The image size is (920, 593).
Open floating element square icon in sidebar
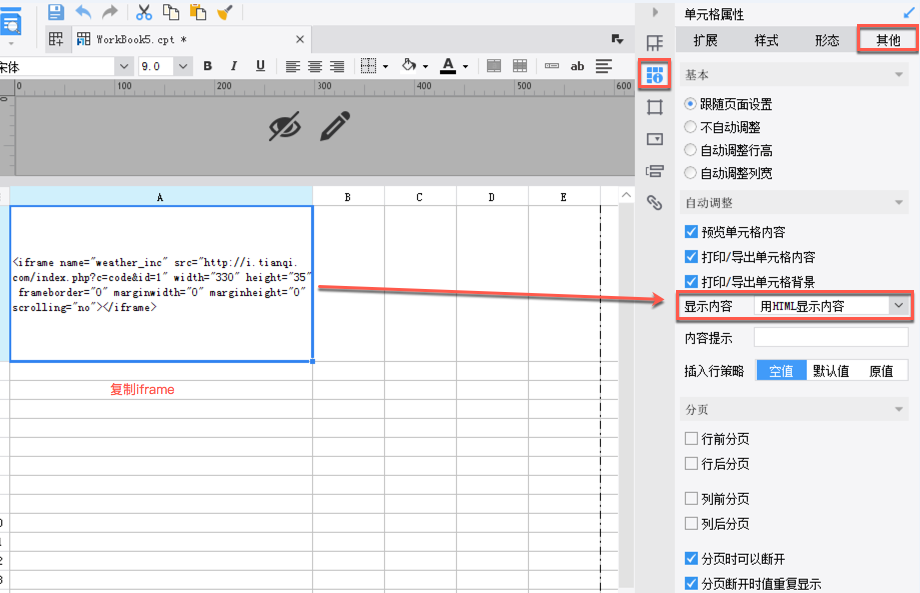pyautogui.click(x=655, y=107)
